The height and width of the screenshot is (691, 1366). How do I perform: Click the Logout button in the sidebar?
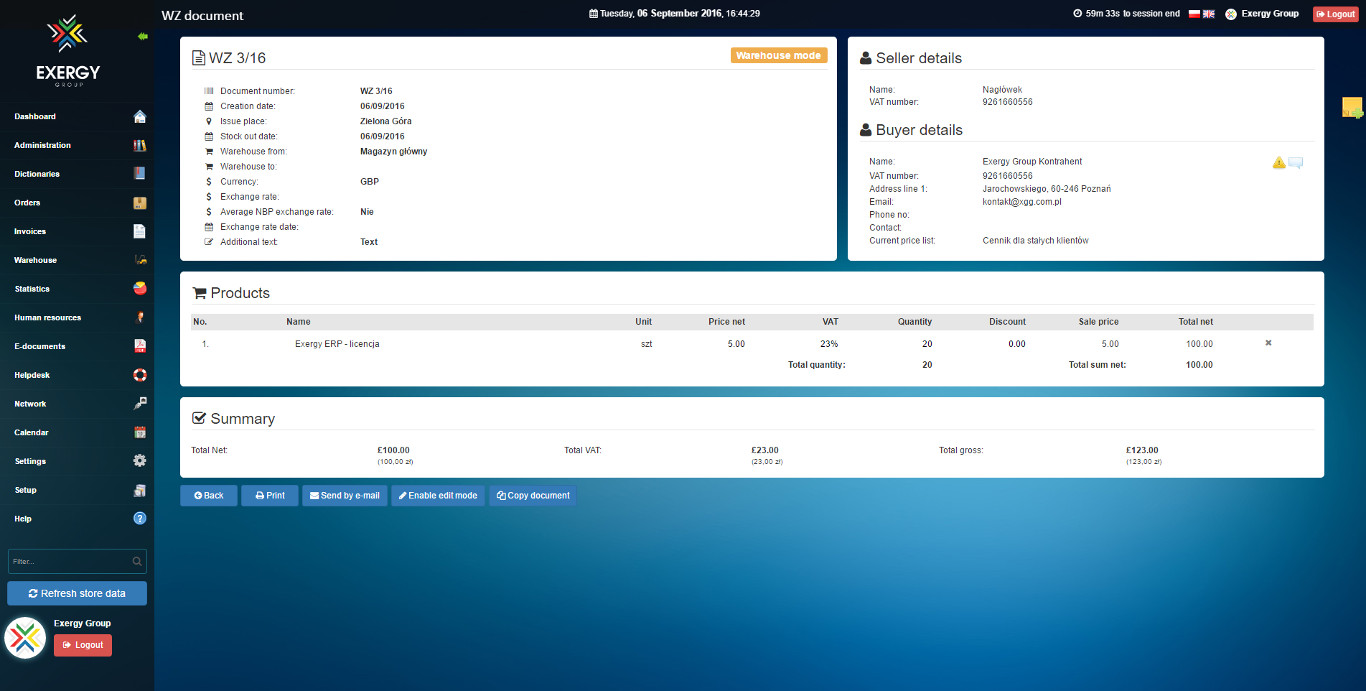tap(83, 645)
